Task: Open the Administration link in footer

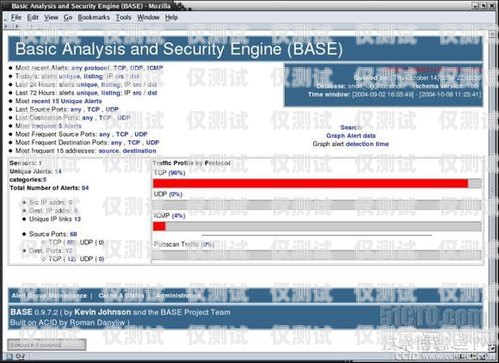Action: click(x=178, y=296)
